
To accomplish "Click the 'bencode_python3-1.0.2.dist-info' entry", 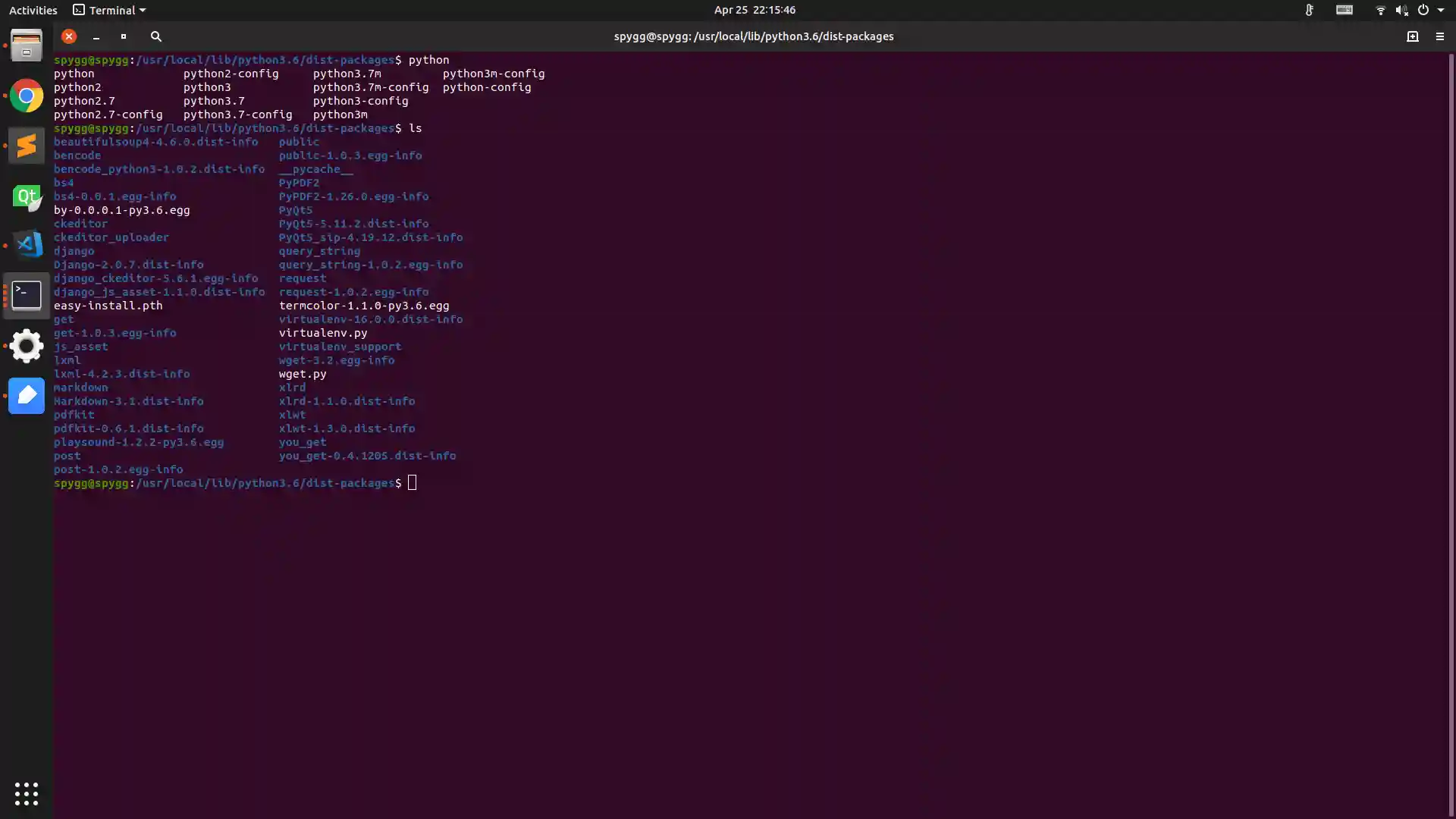I will pyautogui.click(x=159, y=169).
